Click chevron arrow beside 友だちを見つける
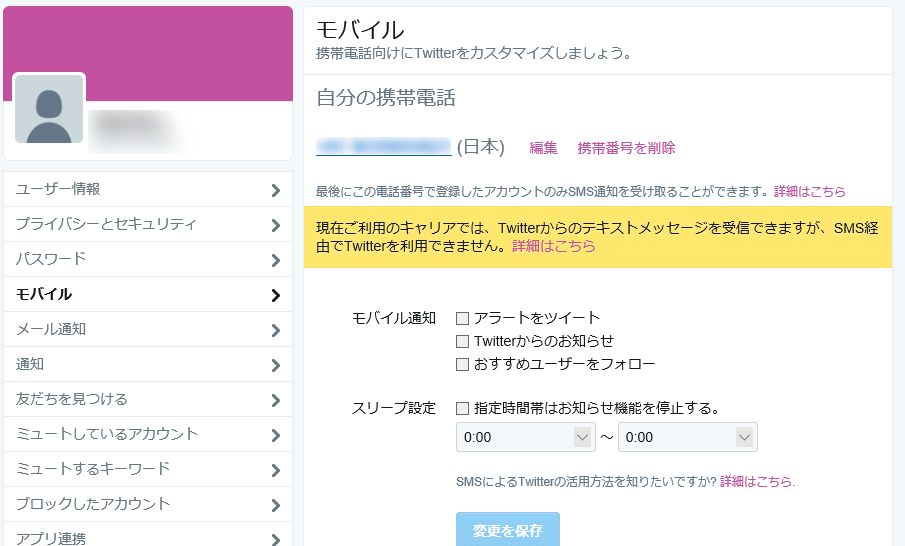The width and height of the screenshot is (905, 546). (275, 400)
